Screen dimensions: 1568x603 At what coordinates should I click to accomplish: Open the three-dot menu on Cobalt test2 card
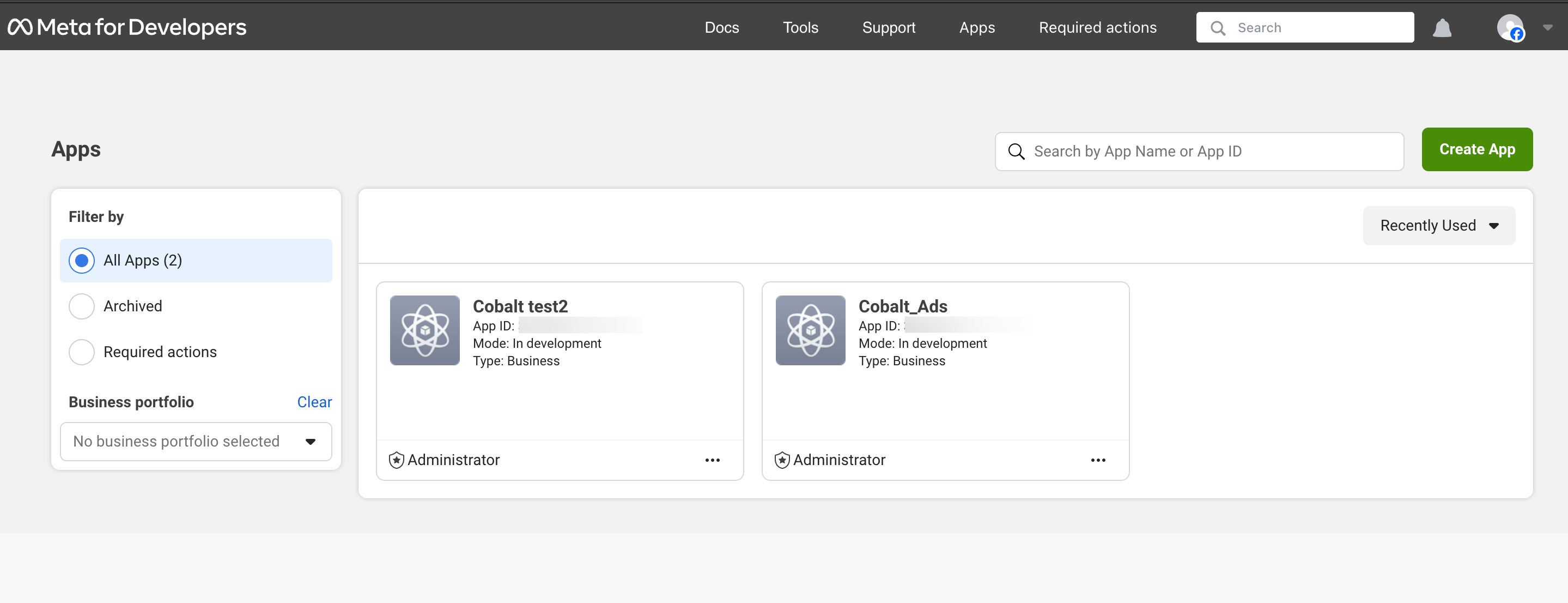click(x=712, y=460)
